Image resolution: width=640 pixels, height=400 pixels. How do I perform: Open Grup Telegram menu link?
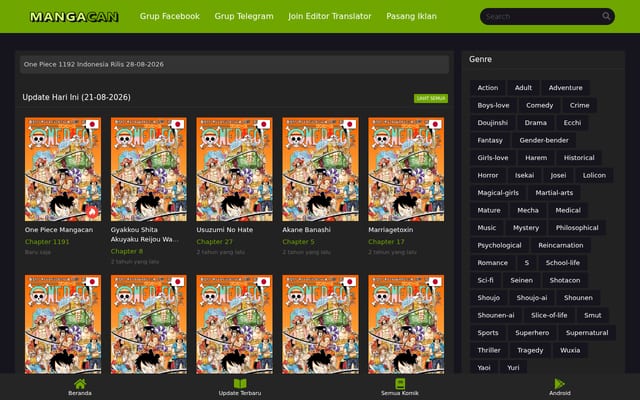[x=244, y=16]
